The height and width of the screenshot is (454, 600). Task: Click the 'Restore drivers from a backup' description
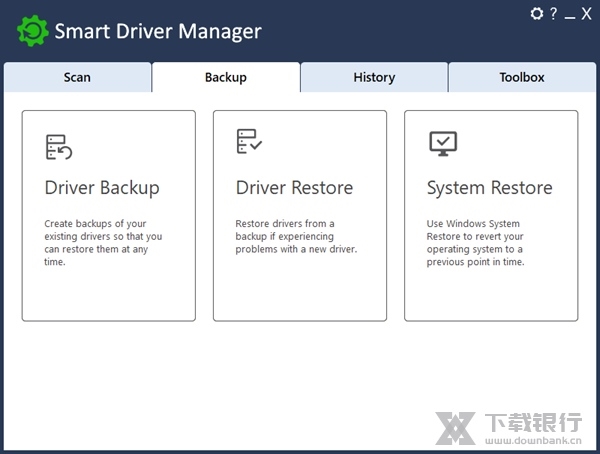point(296,236)
